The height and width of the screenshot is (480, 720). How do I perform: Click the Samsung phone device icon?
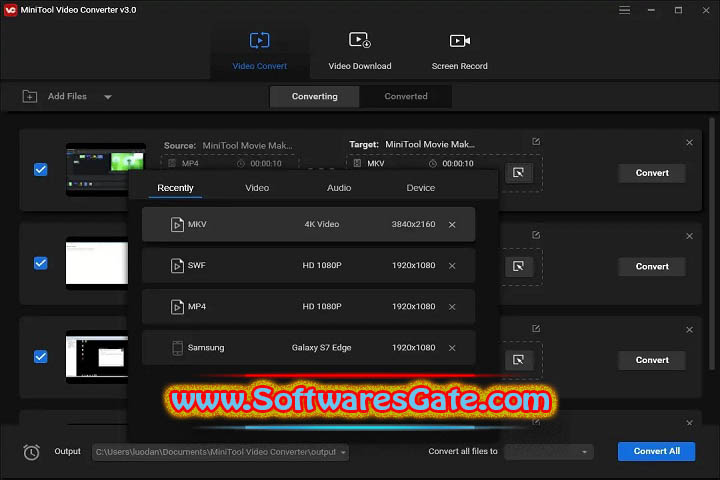(177, 348)
